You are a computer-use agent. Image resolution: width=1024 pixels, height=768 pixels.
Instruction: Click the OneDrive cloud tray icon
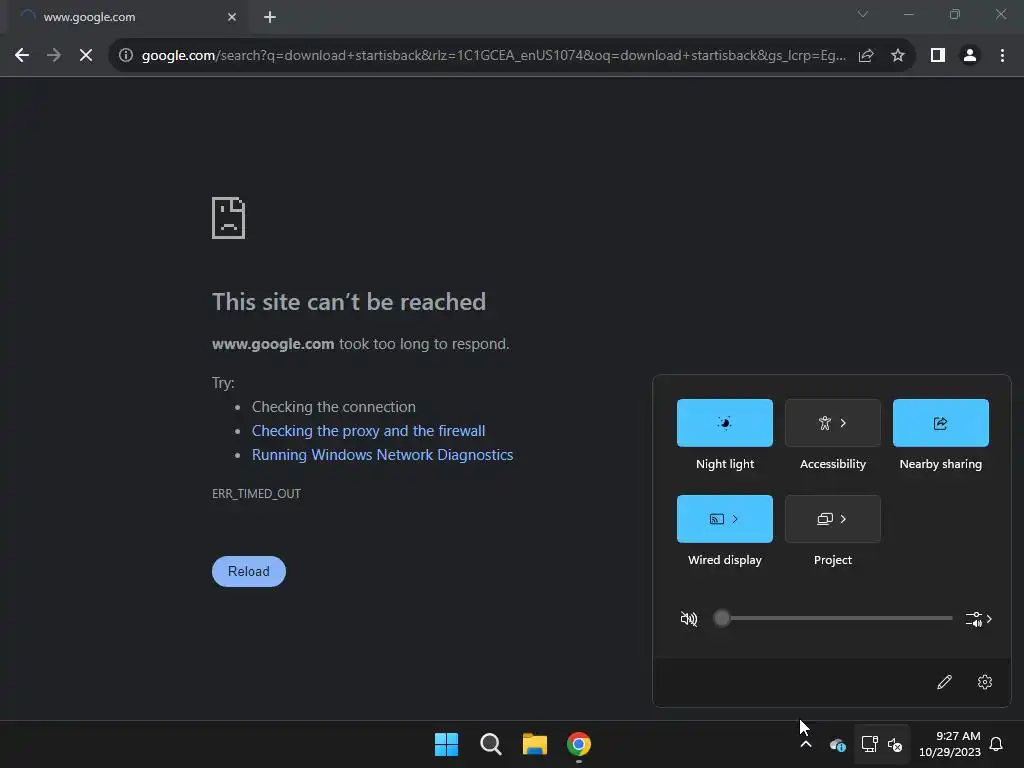837,744
